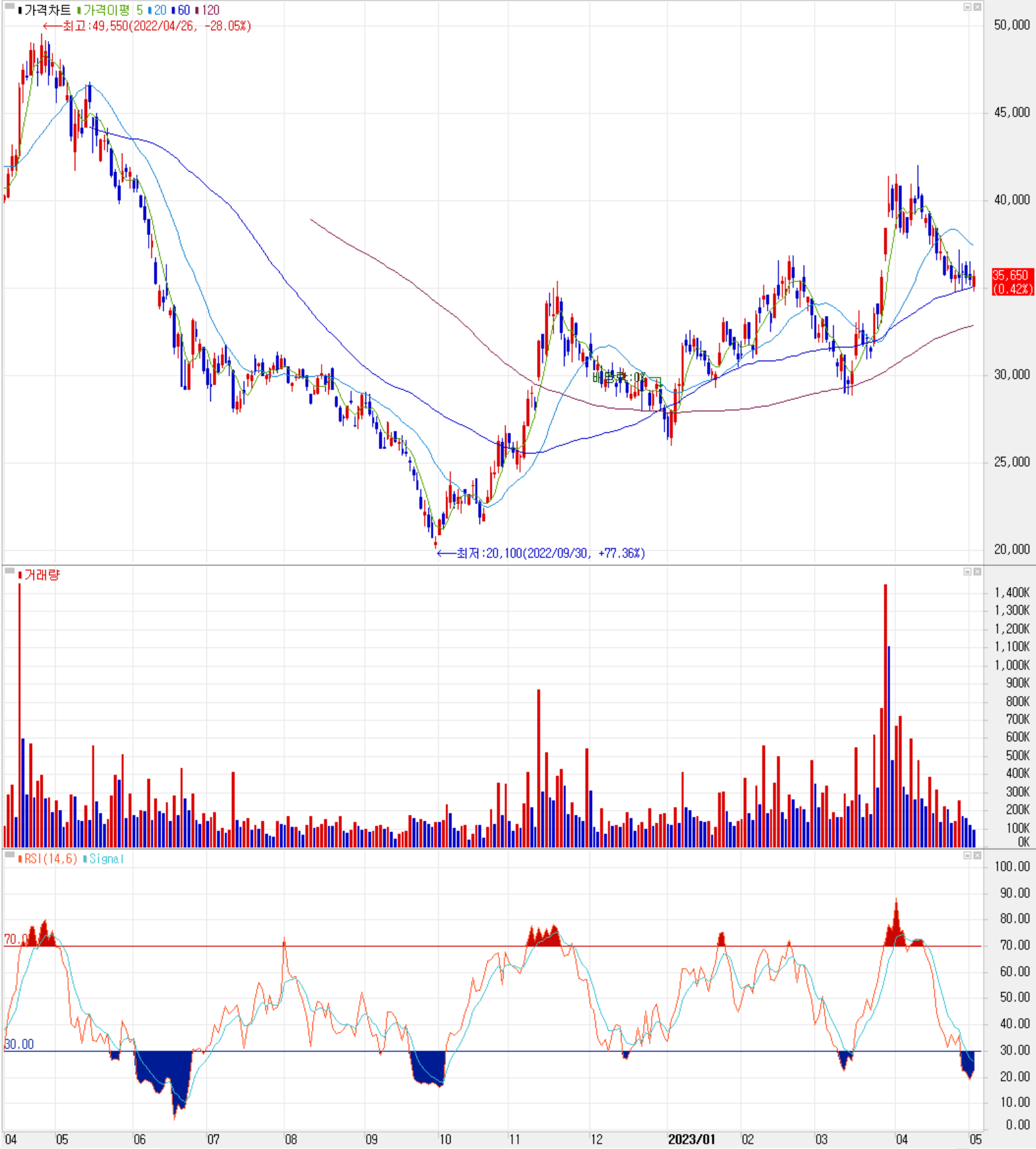The height and width of the screenshot is (1149, 1036).
Task: Click the 최저:20,100 low price annotation
Action: [541, 553]
